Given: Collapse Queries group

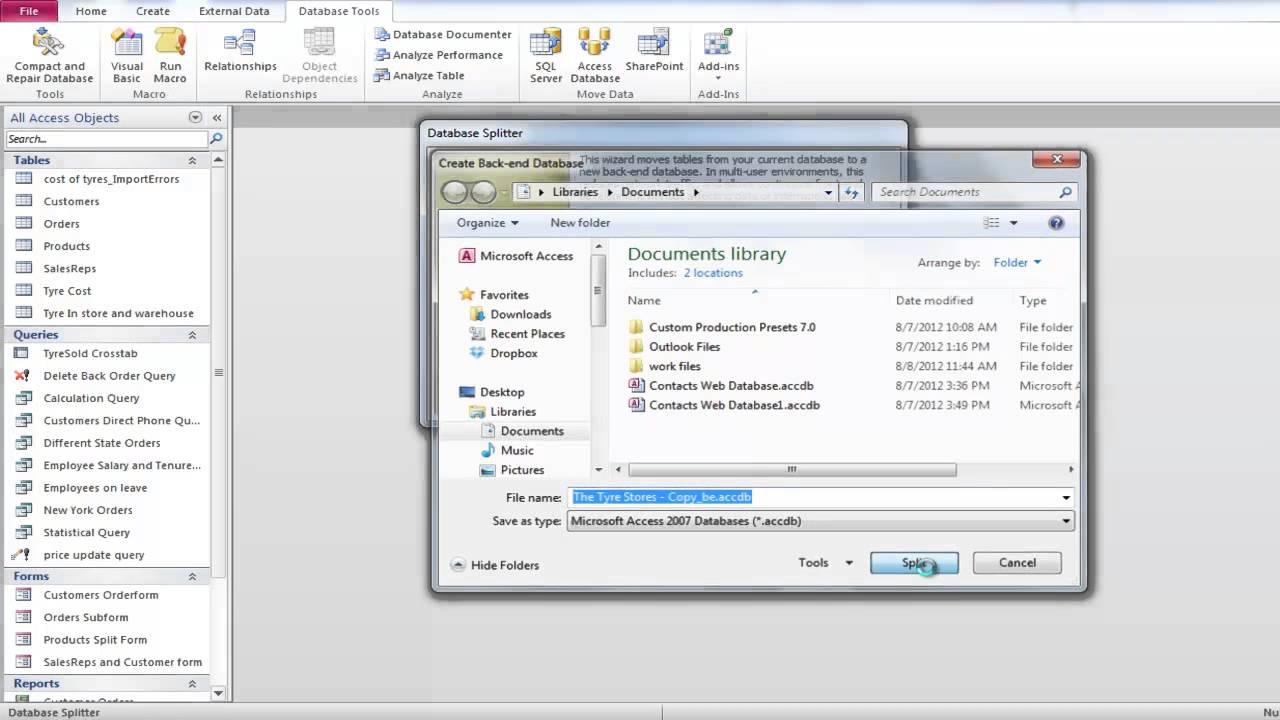Looking at the screenshot, I should [x=192, y=335].
